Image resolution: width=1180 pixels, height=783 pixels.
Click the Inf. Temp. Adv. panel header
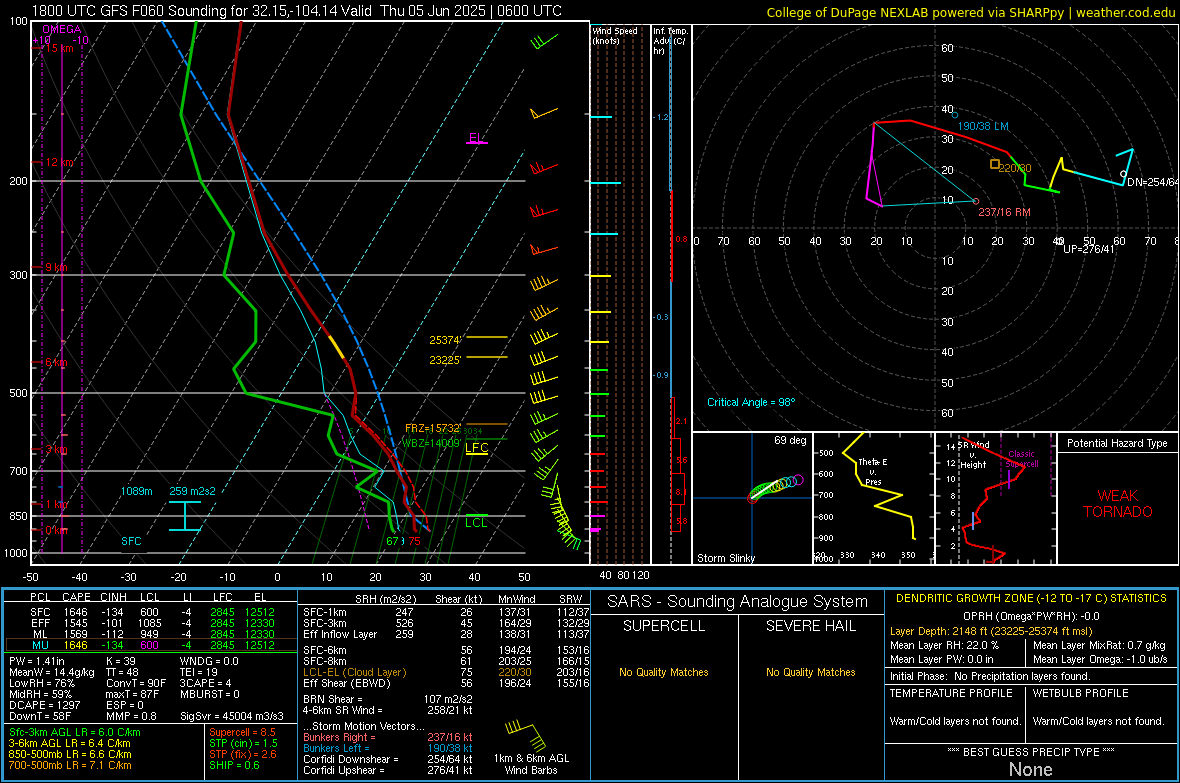[x=670, y=41]
